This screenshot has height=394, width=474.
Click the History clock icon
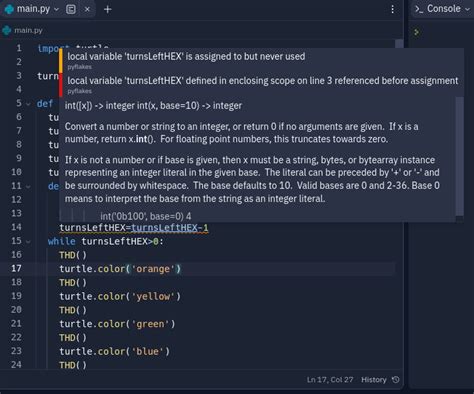tap(396, 380)
